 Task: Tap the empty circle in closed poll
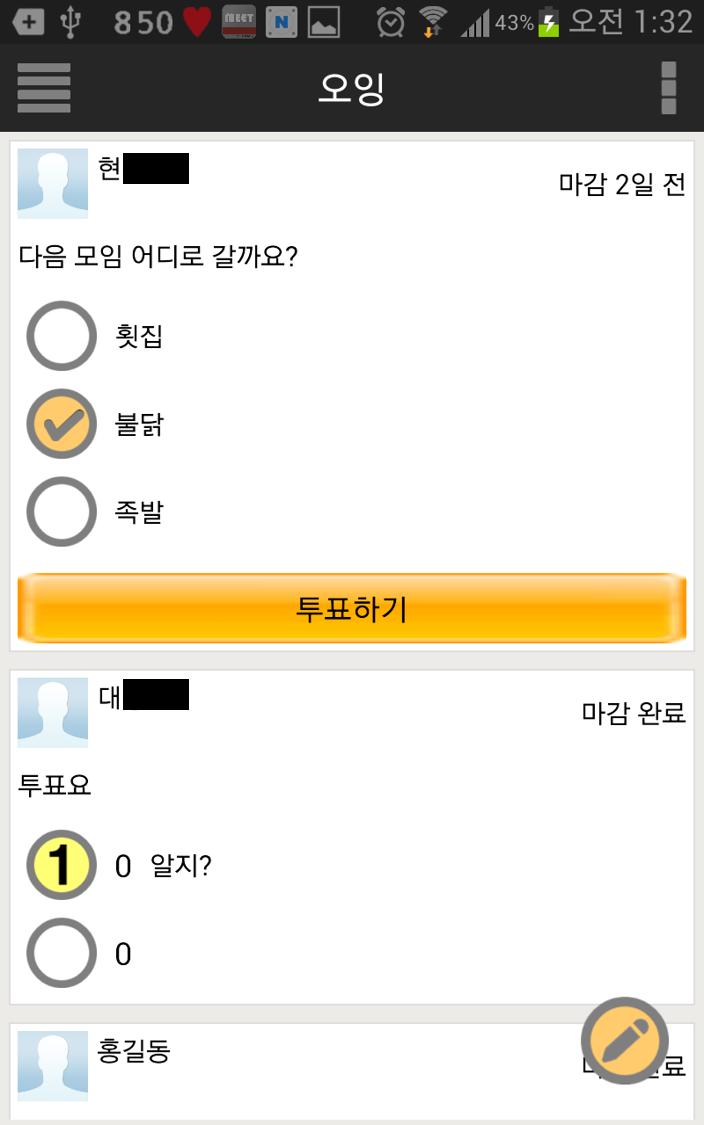(x=61, y=953)
